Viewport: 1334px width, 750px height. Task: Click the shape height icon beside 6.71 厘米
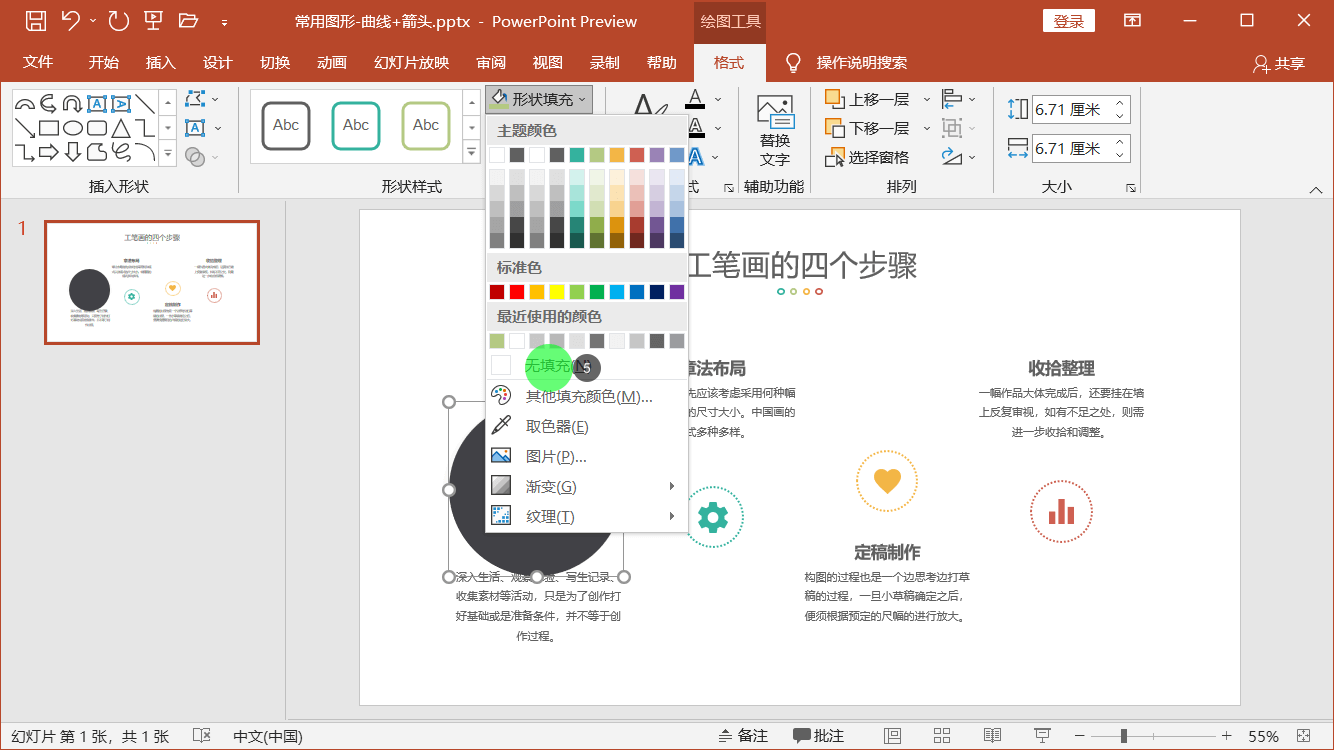tap(1018, 110)
